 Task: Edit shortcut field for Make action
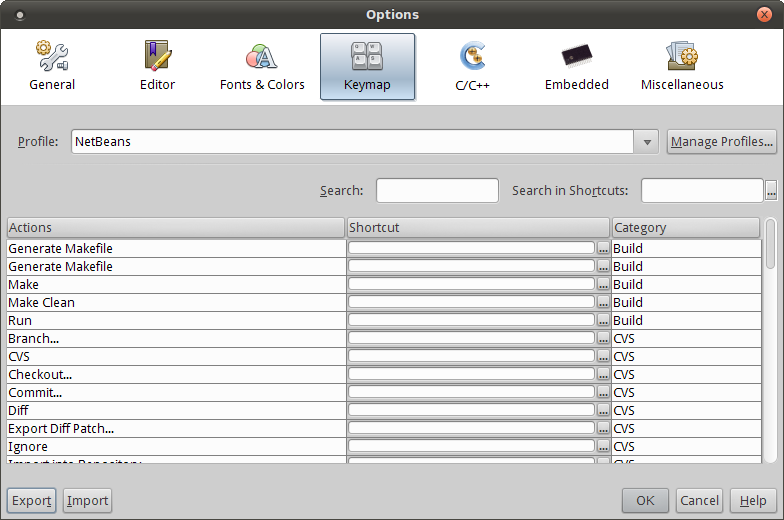click(x=472, y=284)
